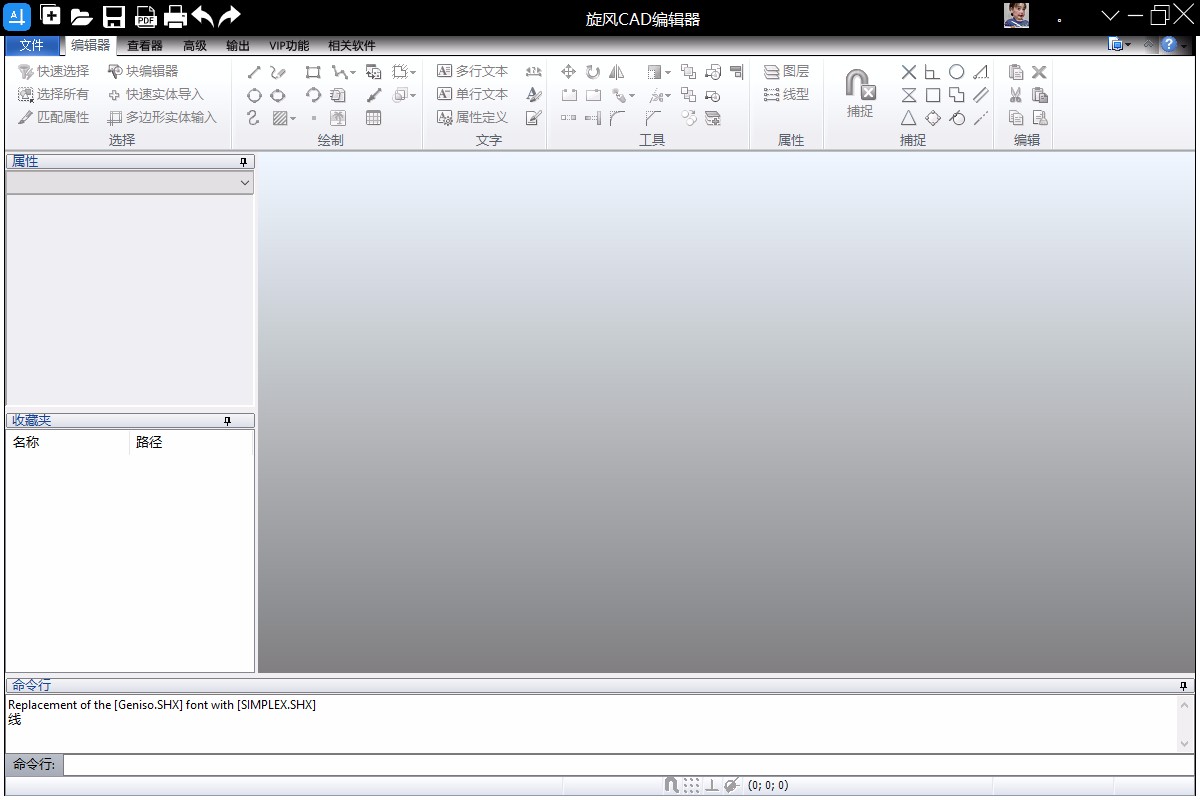Viewport: 1200px width, 800px height.
Task: Enable perpendicular snap icon
Action: [x=933, y=72]
